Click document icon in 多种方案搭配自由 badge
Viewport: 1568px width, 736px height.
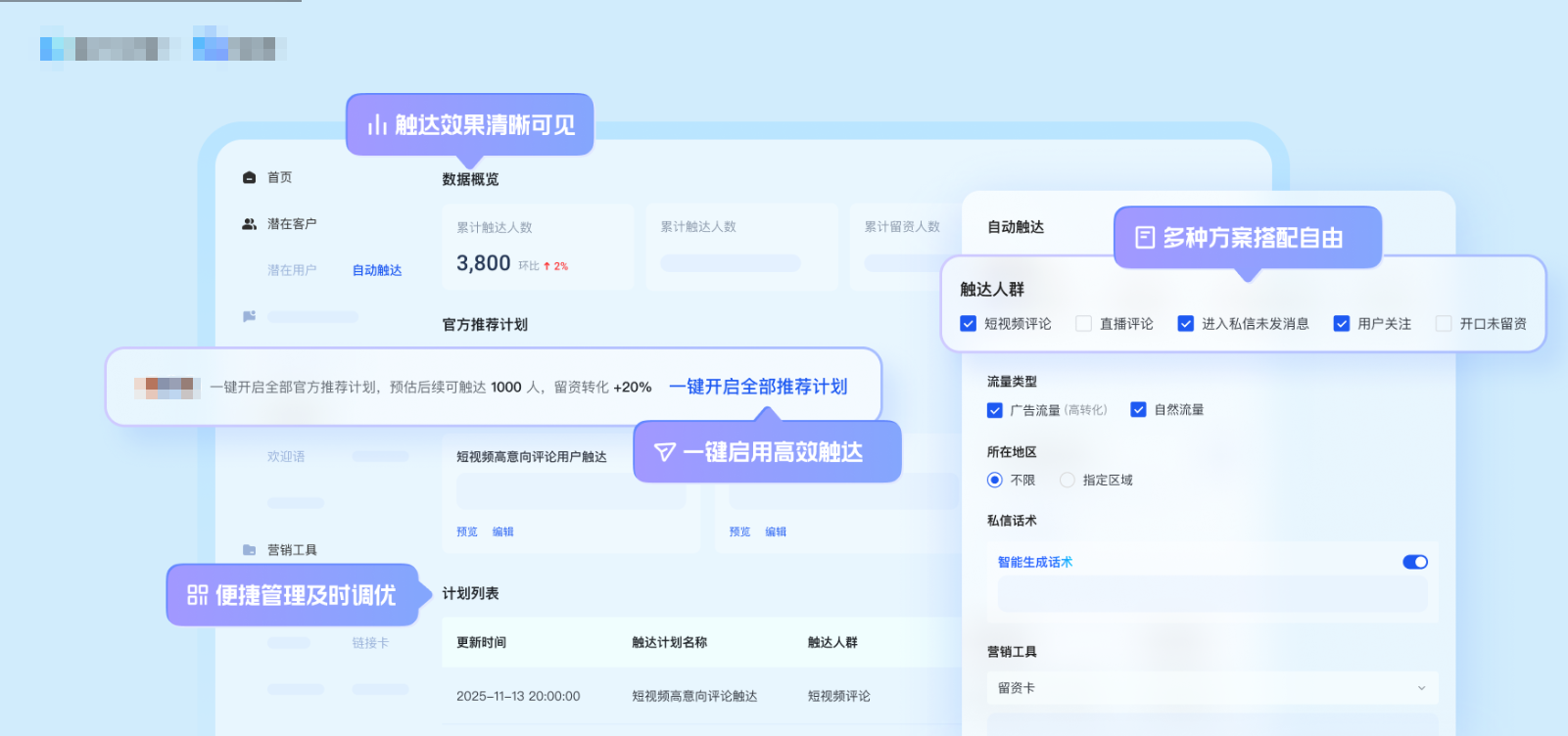tap(1144, 238)
